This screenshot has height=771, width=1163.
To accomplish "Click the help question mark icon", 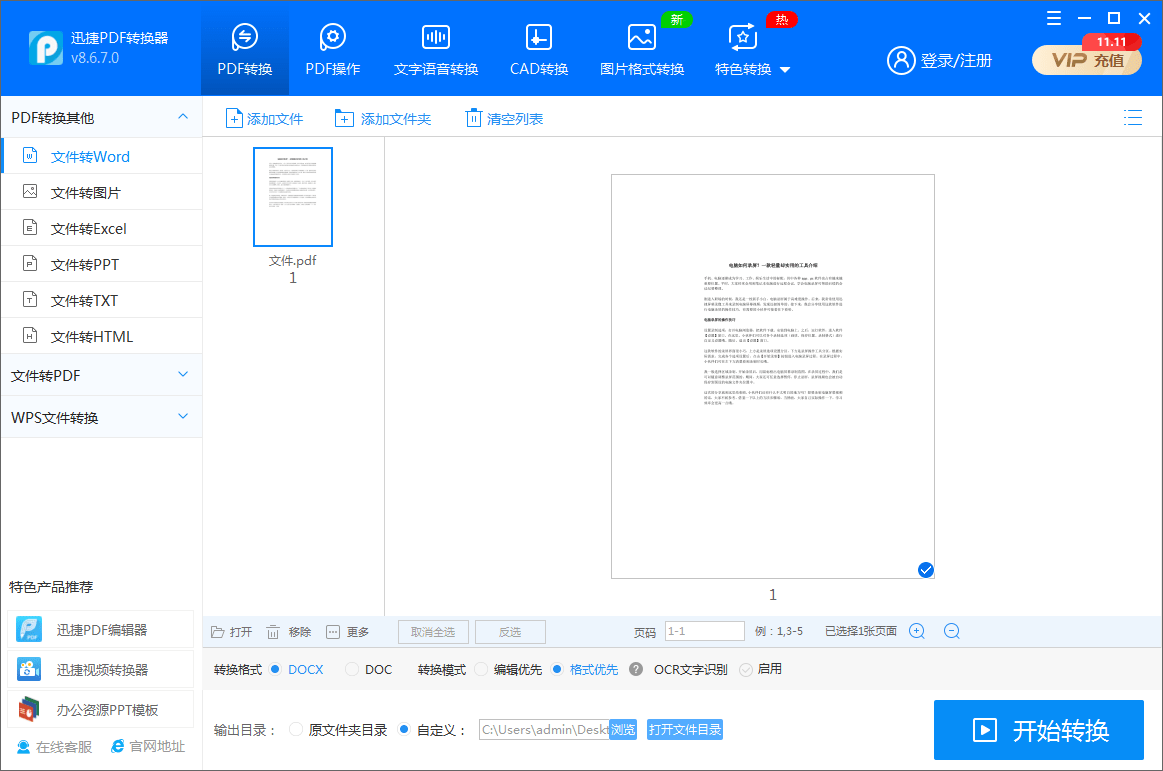I will tap(636, 669).
